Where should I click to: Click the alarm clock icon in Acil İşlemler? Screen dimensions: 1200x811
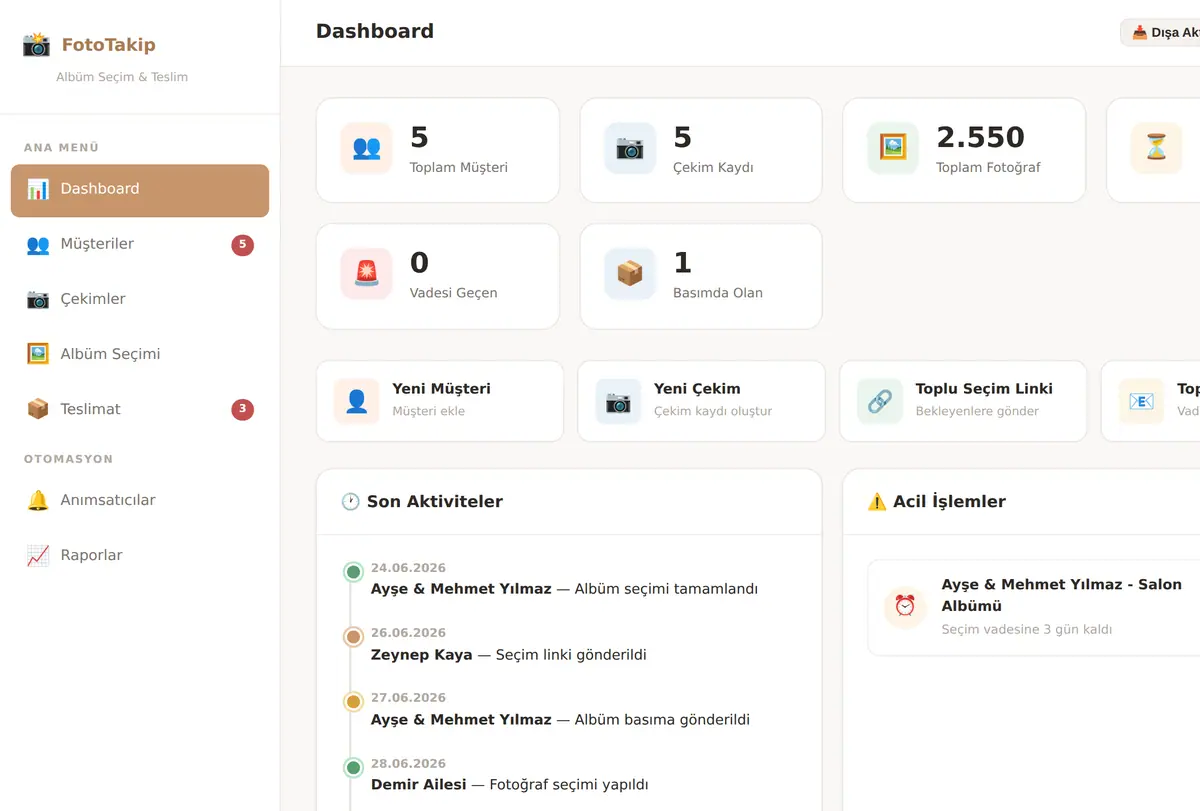pyautogui.click(x=905, y=606)
